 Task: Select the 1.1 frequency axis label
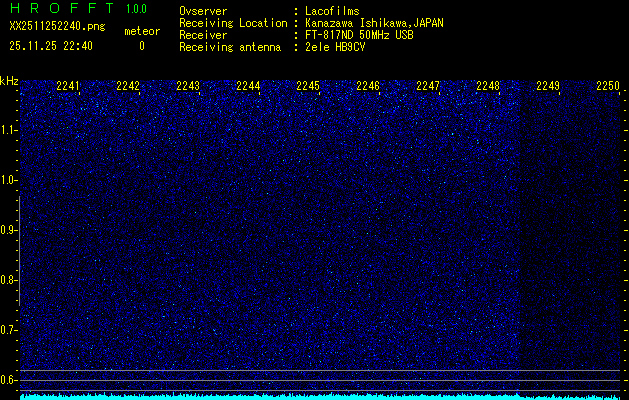pyautogui.click(x=9, y=130)
